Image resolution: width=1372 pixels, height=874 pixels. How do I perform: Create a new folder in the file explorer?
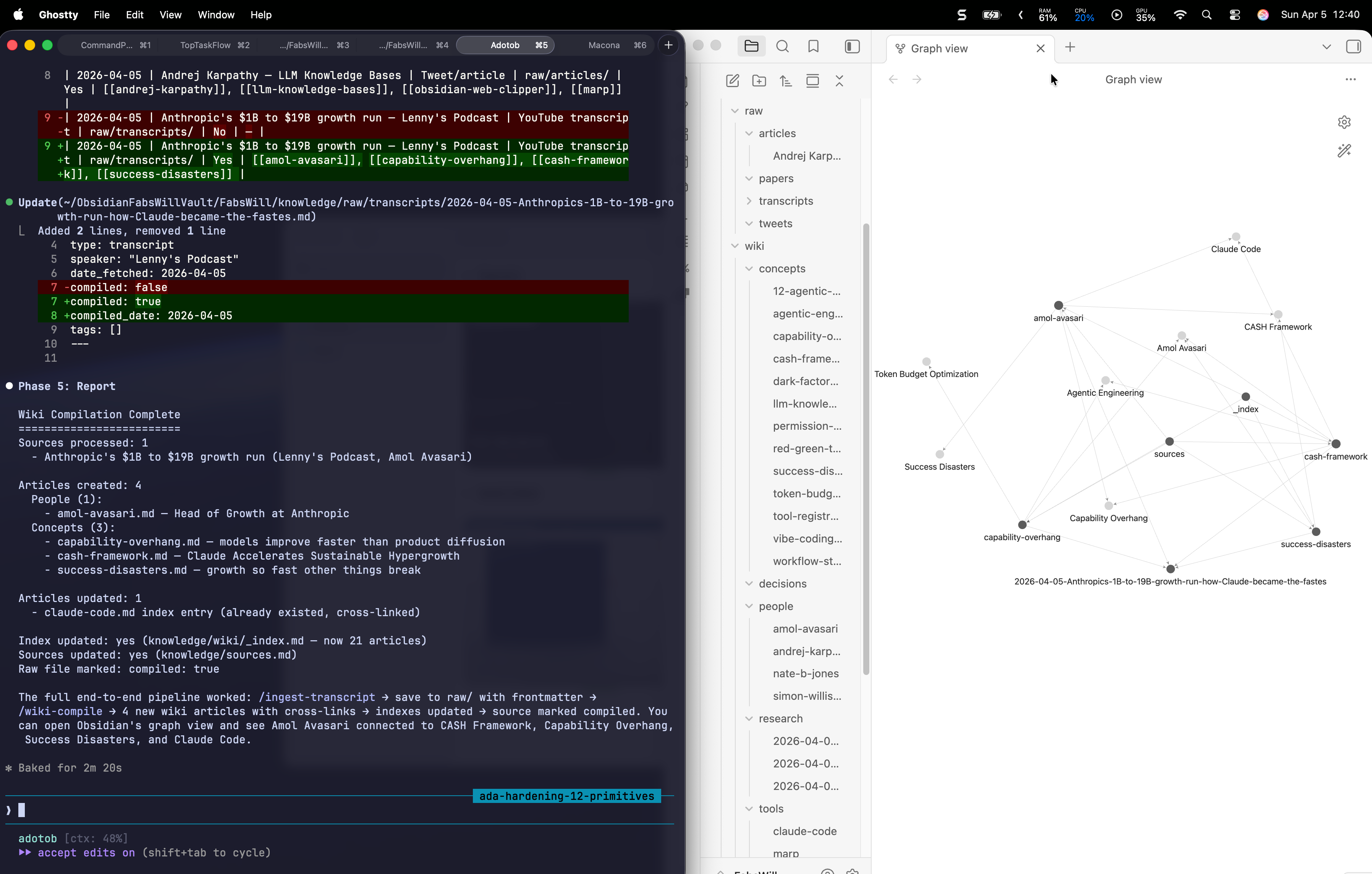tap(759, 80)
